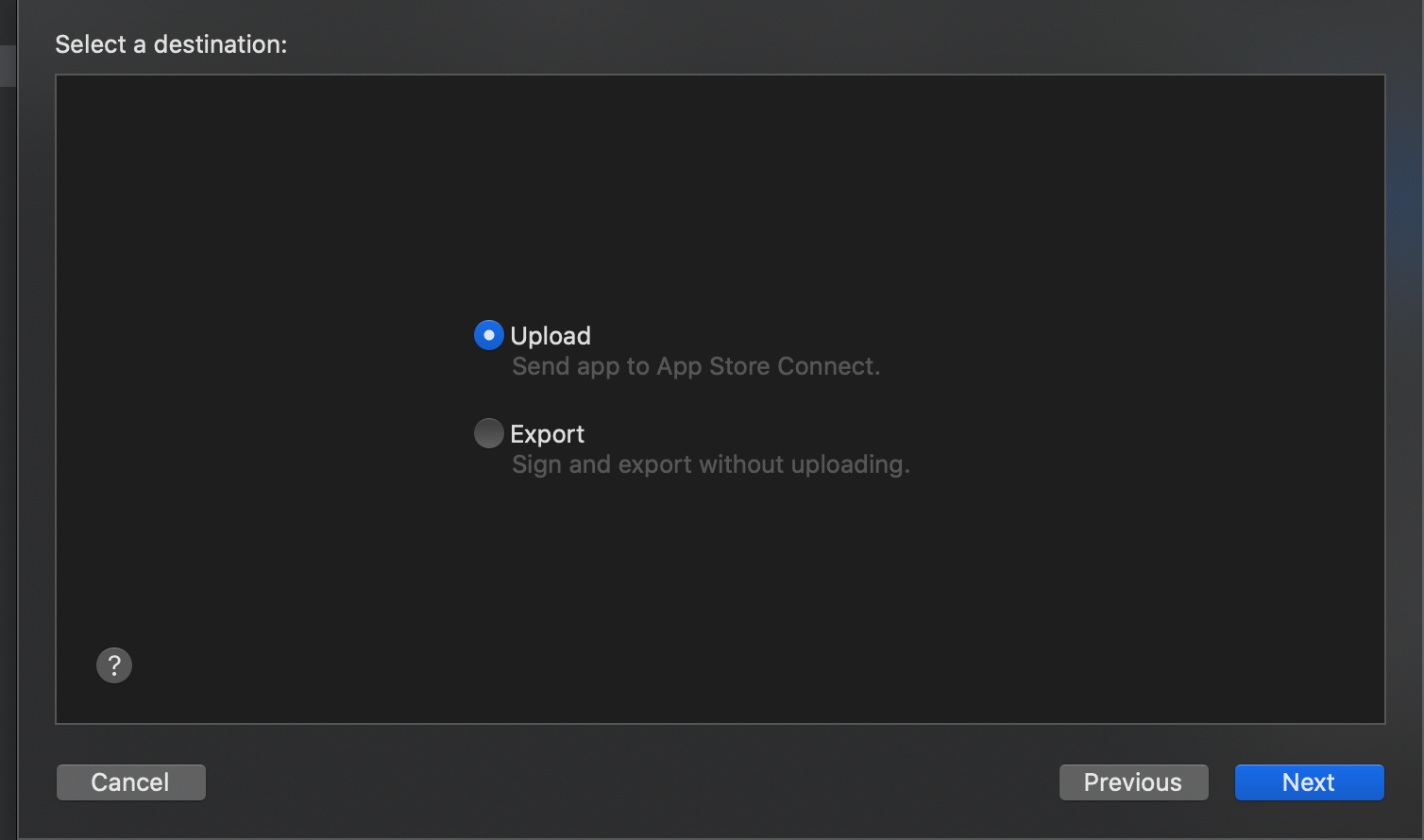Viewport: 1424px width, 840px height.
Task: Dismiss the dialog with Cancel
Action: pos(130,782)
